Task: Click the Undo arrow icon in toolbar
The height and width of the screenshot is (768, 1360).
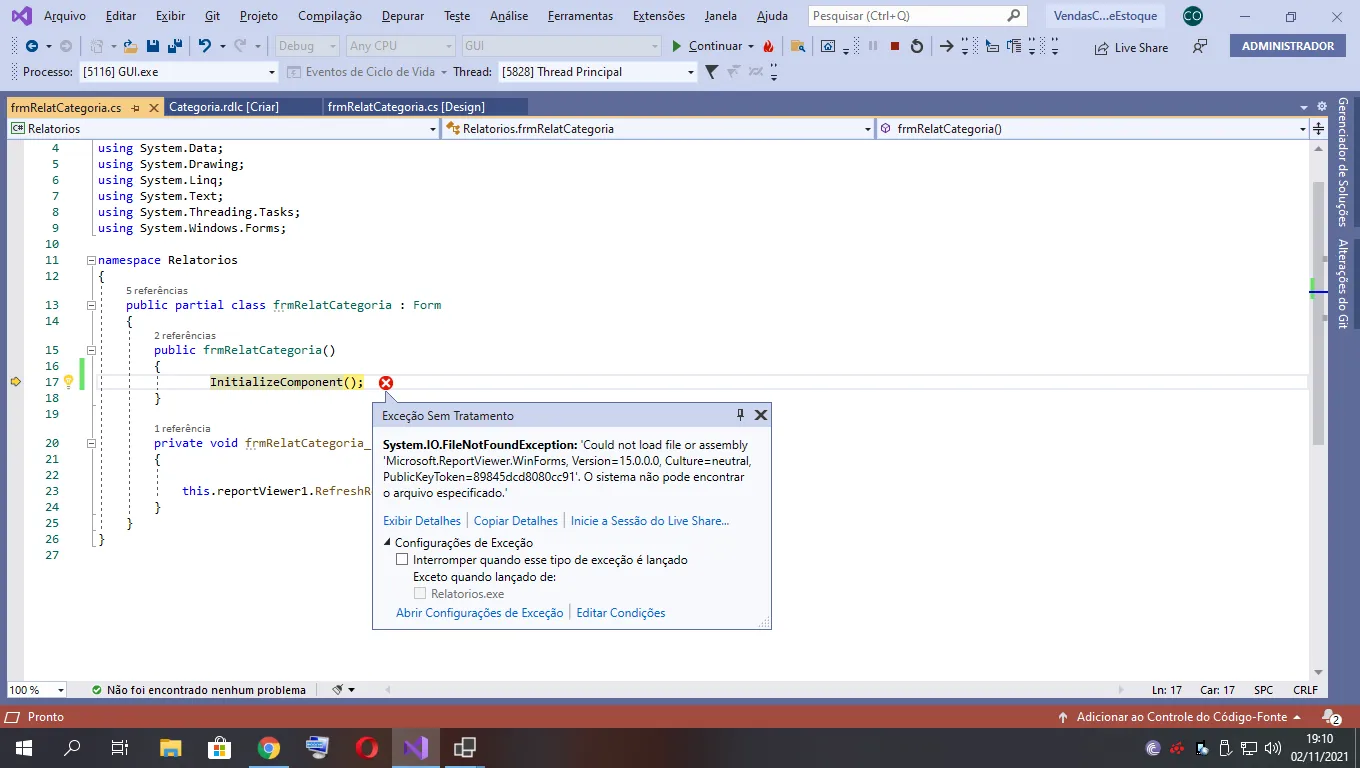Action: pos(204,46)
